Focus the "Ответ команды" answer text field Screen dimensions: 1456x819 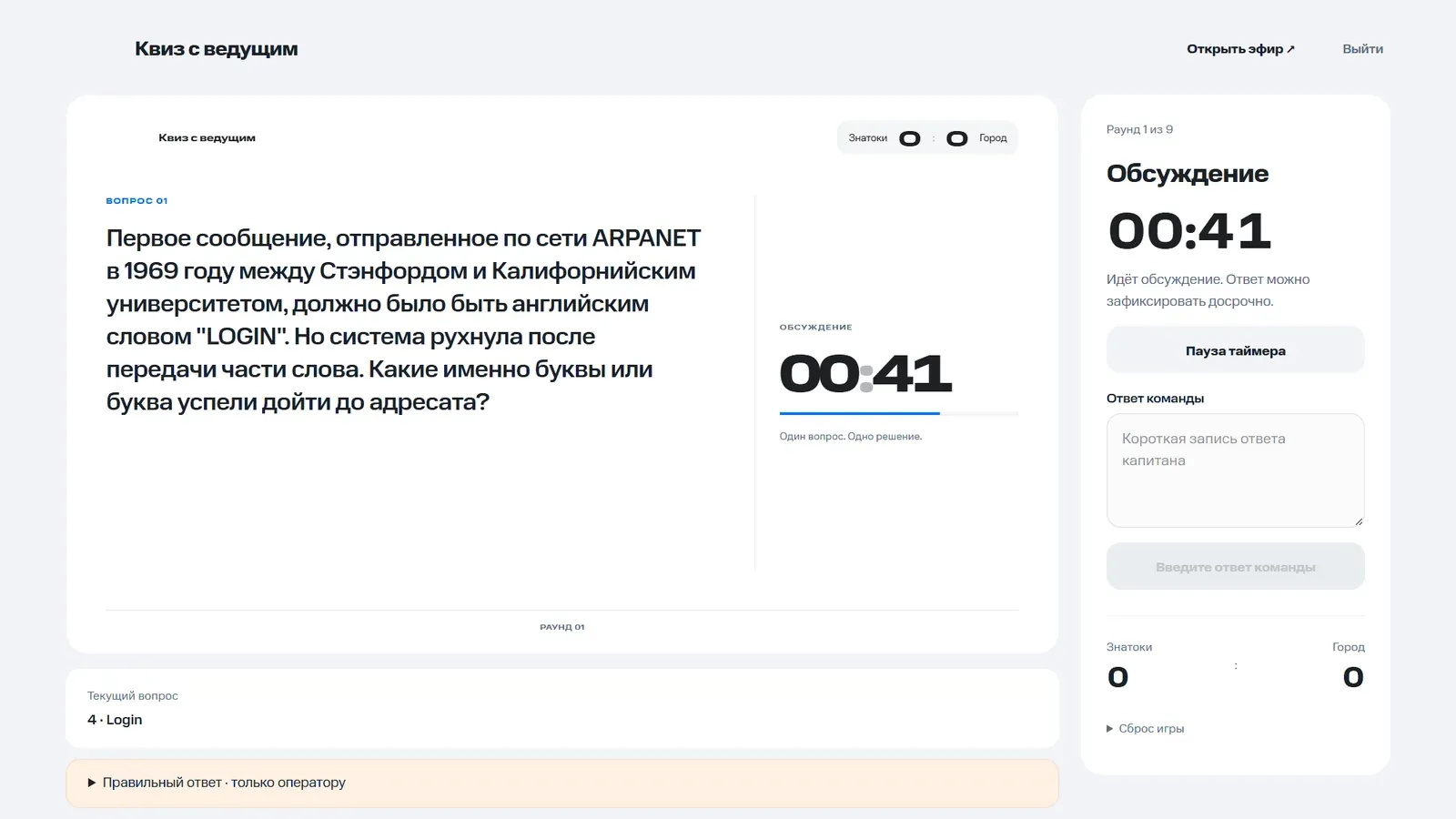(1235, 470)
